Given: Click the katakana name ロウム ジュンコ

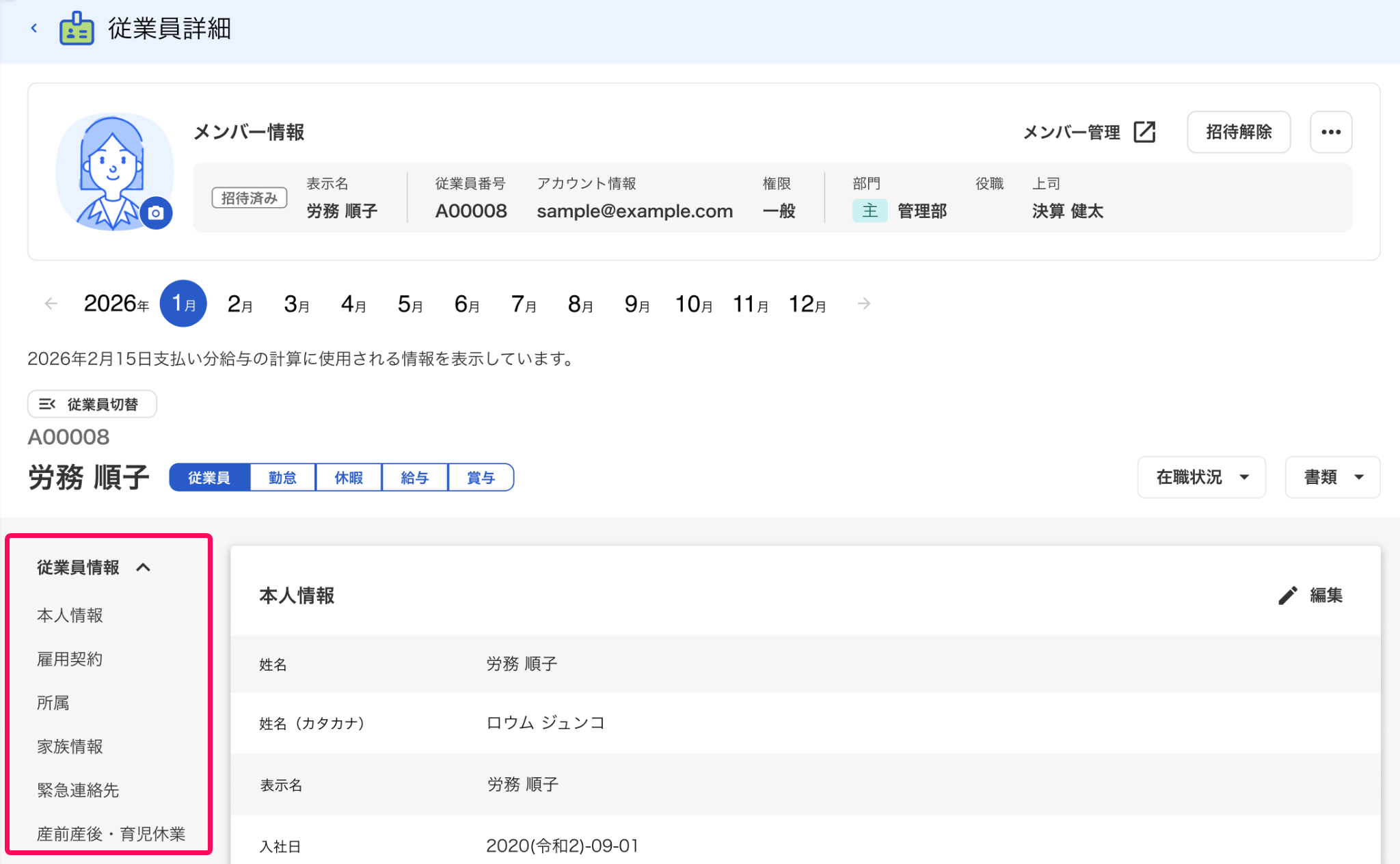Looking at the screenshot, I should tap(546, 723).
